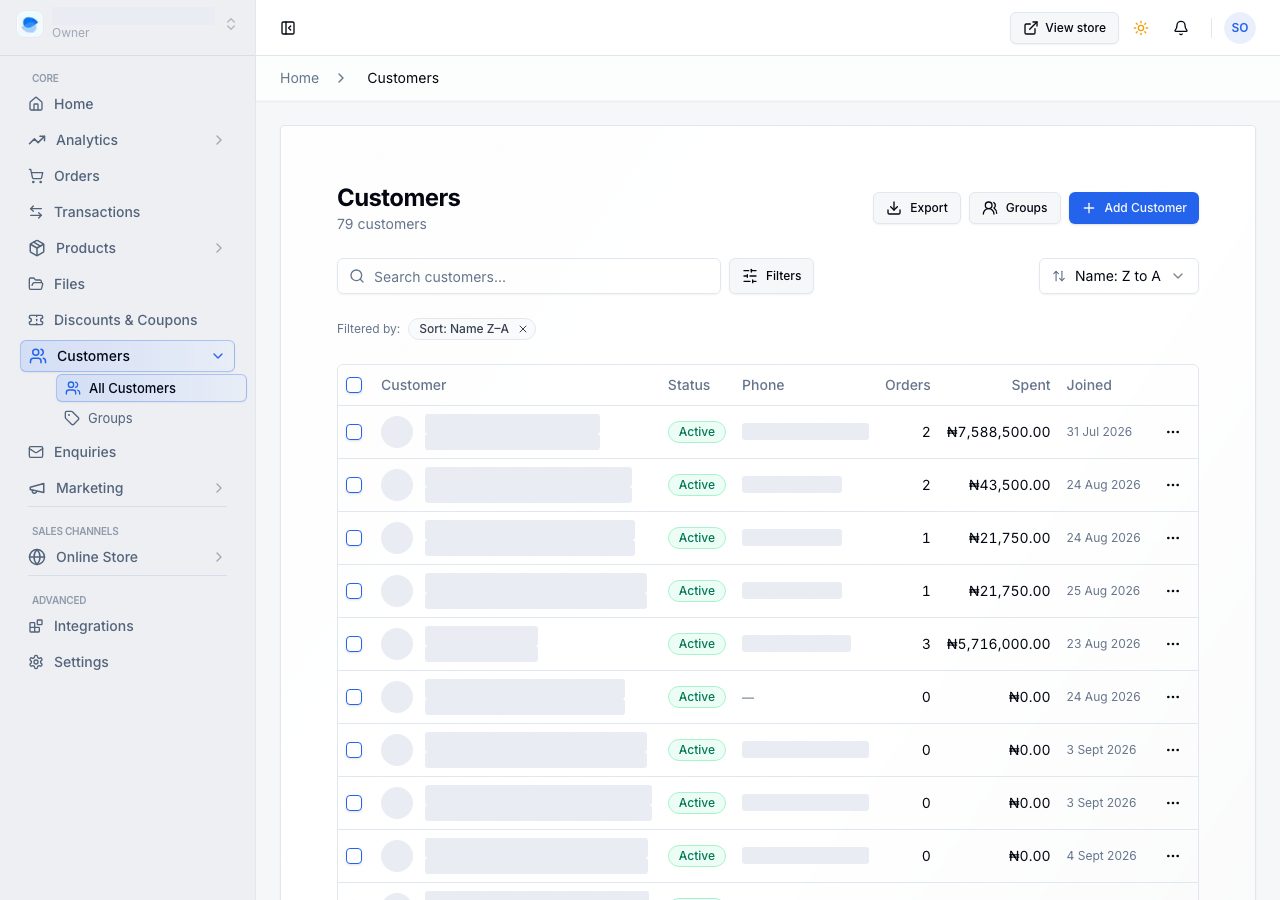
Task: Open row actions for 23 Aug 2026 customer
Action: 1173,644
